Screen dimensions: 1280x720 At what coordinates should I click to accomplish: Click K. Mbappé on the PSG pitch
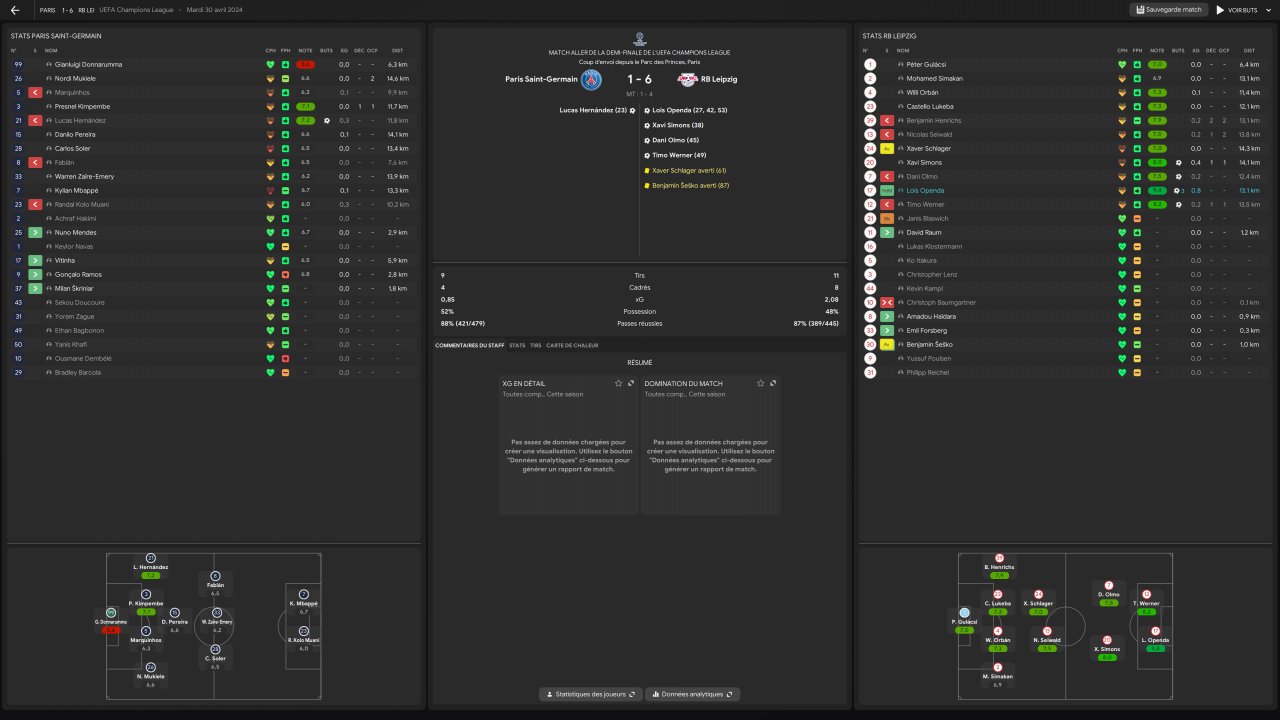pyautogui.click(x=304, y=601)
